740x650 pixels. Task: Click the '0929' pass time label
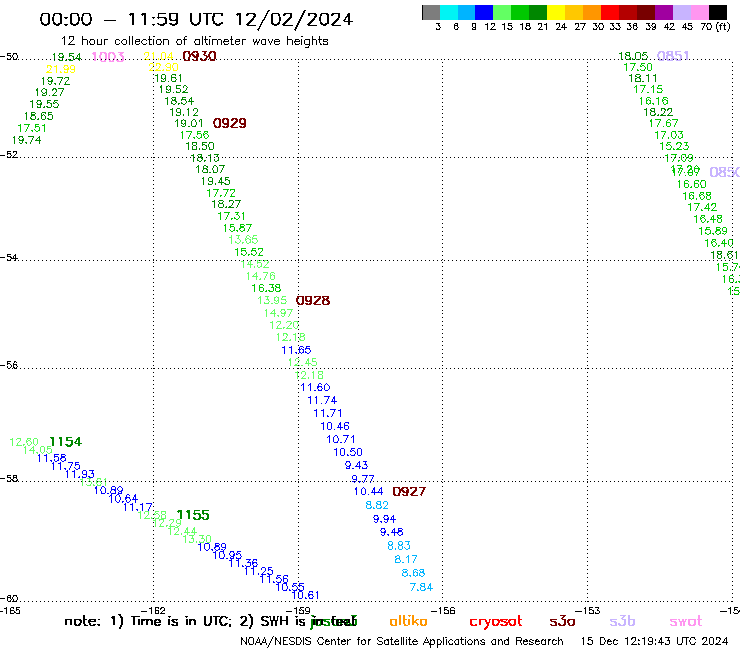tap(229, 123)
